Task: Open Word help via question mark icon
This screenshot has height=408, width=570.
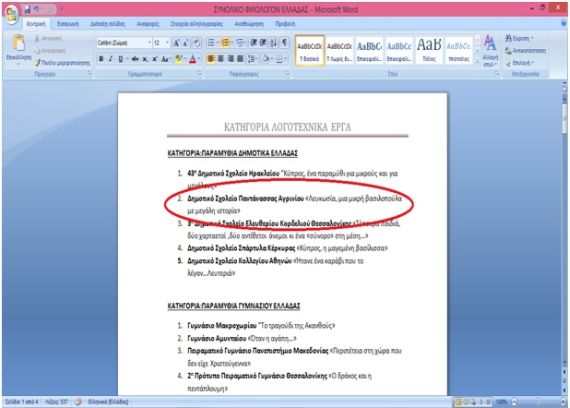Action: click(564, 24)
